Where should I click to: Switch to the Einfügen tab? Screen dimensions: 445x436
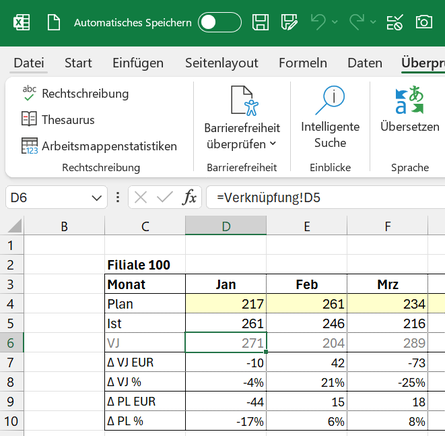pyautogui.click(x=138, y=63)
